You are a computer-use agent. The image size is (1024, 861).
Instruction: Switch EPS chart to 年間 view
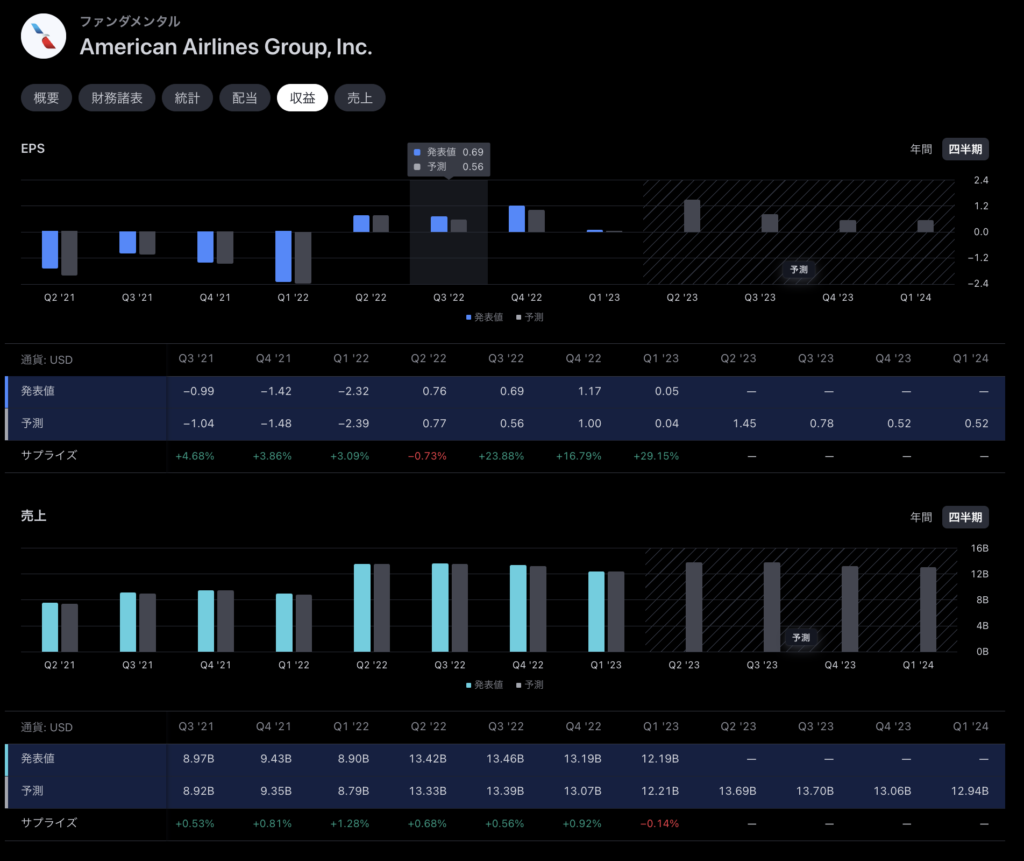pos(921,149)
